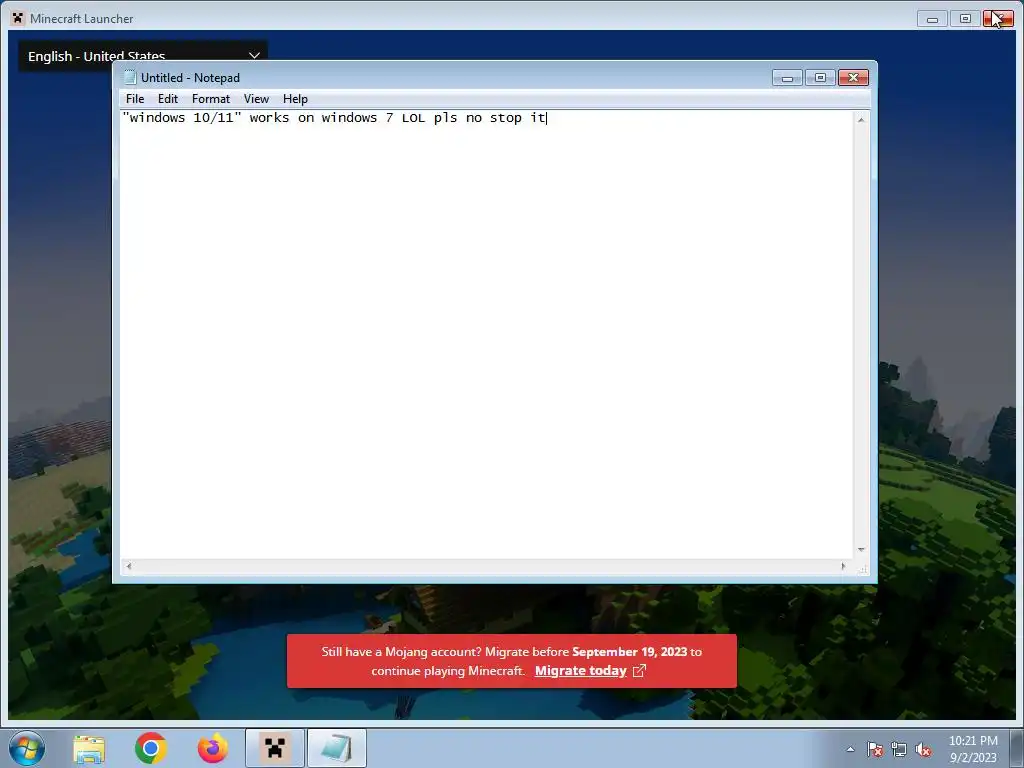The height and width of the screenshot is (768, 1024).
Task: Click Notepad horizontal scrollbar right arrow
Action: click(x=843, y=566)
